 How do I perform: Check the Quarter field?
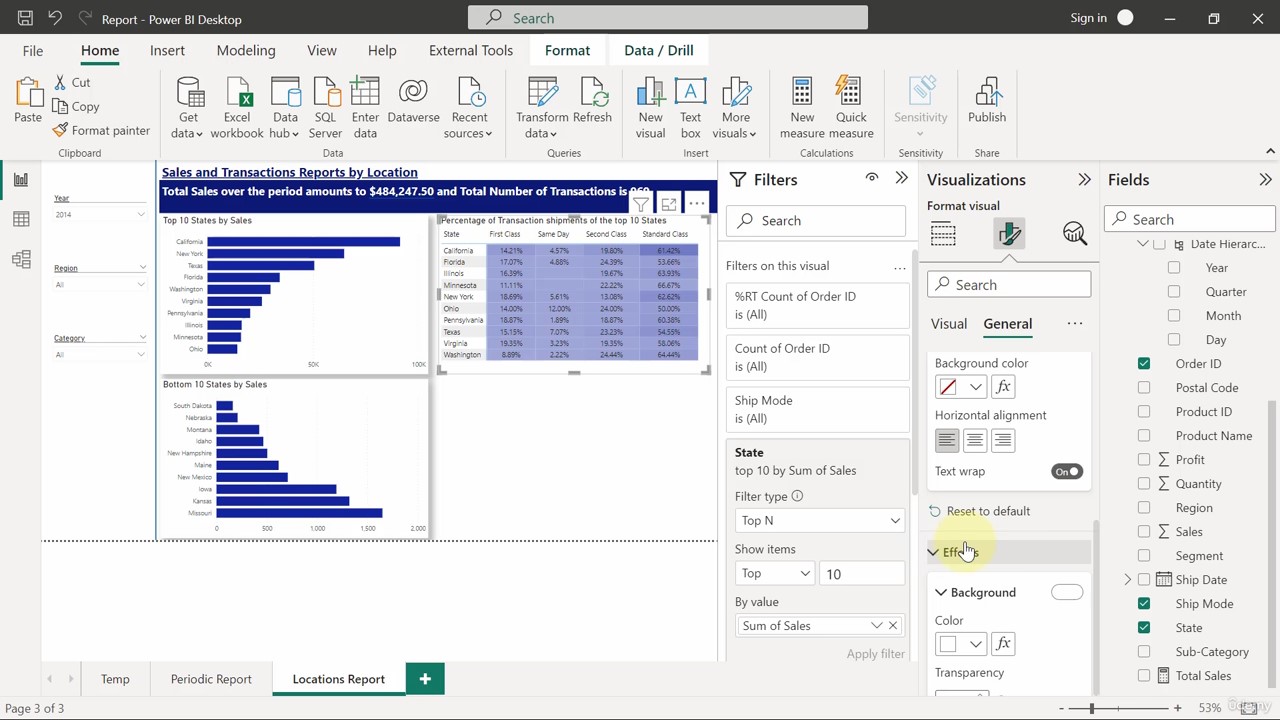click(1174, 292)
